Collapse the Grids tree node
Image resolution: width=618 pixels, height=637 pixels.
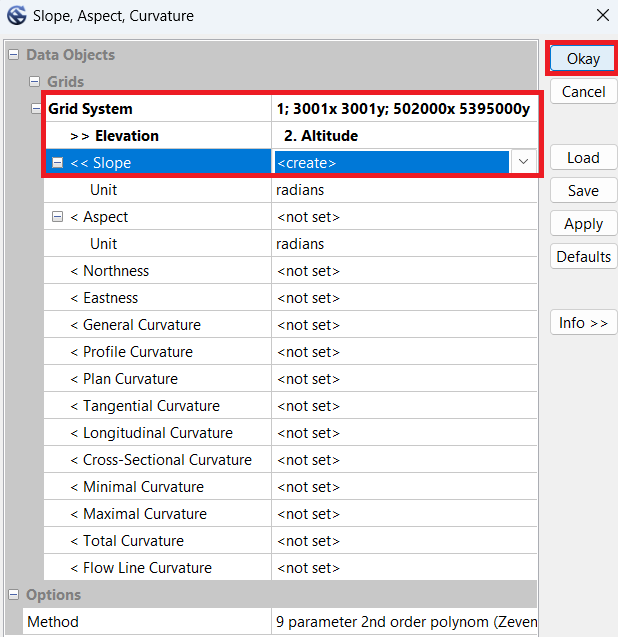pos(34,82)
